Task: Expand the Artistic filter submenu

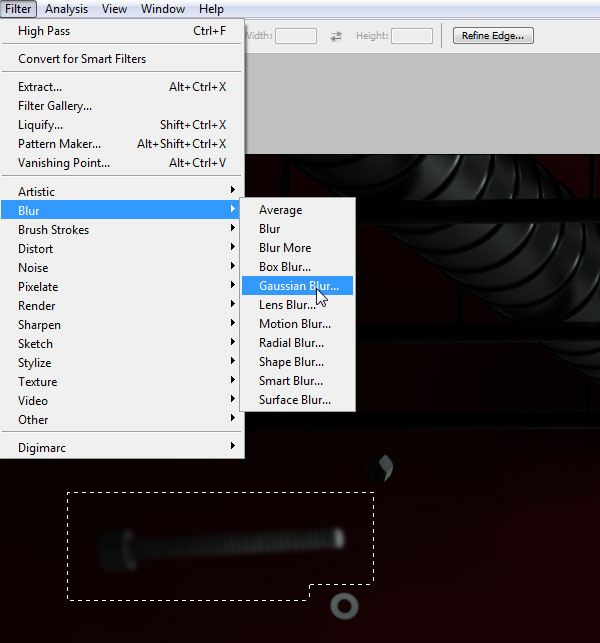Action: coord(122,192)
